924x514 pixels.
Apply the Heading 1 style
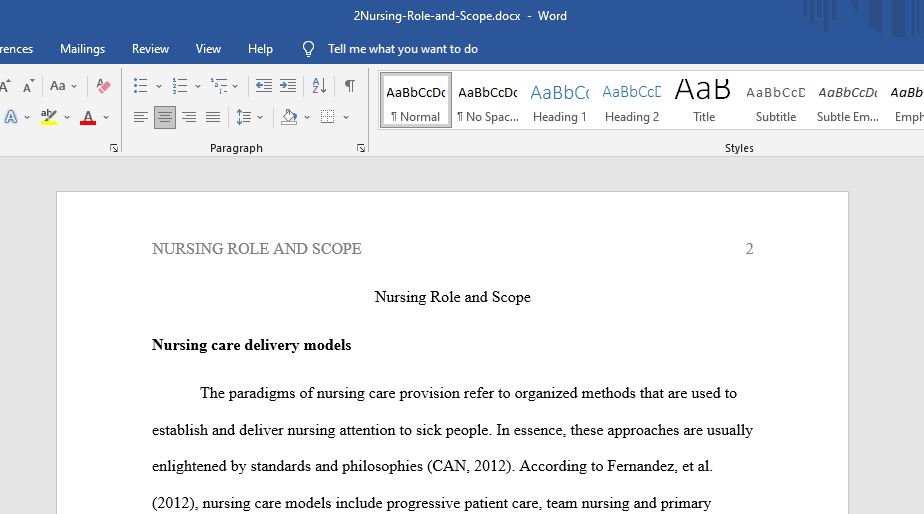(x=560, y=100)
